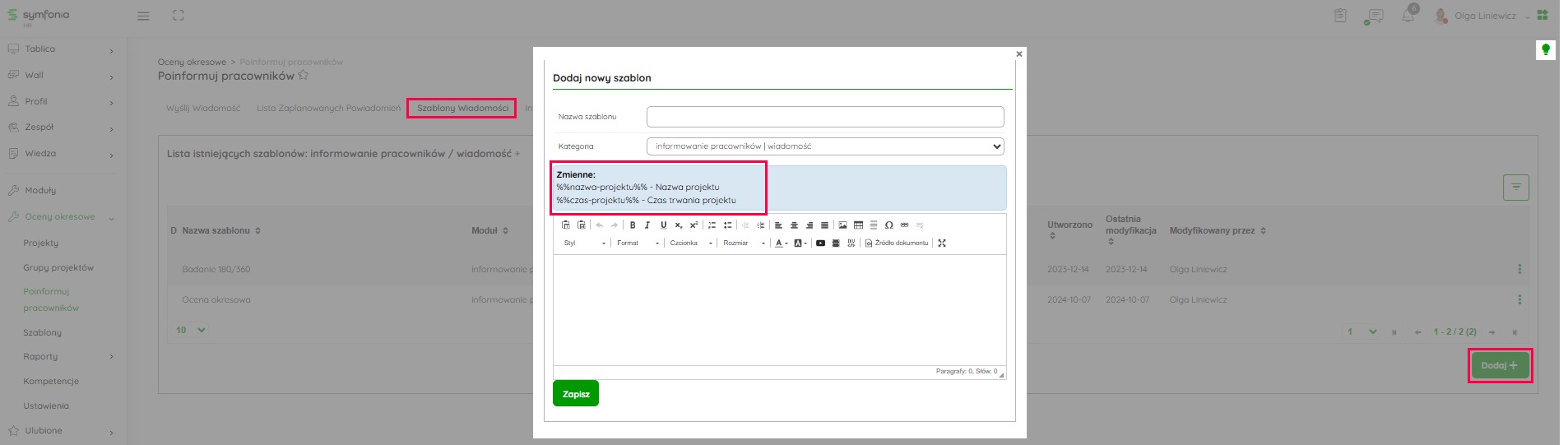Insert special character with omega icon

[x=889, y=225]
